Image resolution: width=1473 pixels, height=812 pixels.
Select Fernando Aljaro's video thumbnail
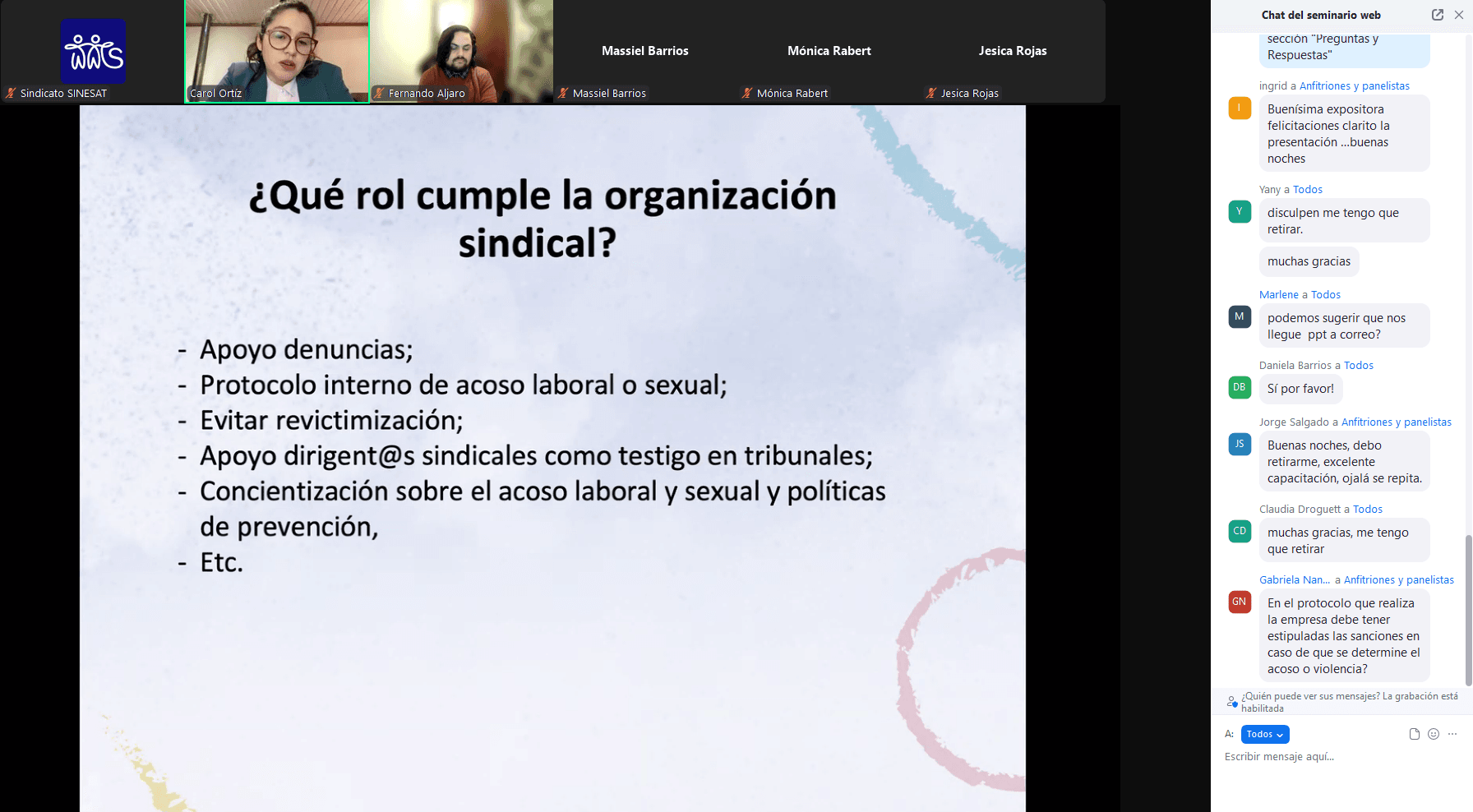point(461,51)
